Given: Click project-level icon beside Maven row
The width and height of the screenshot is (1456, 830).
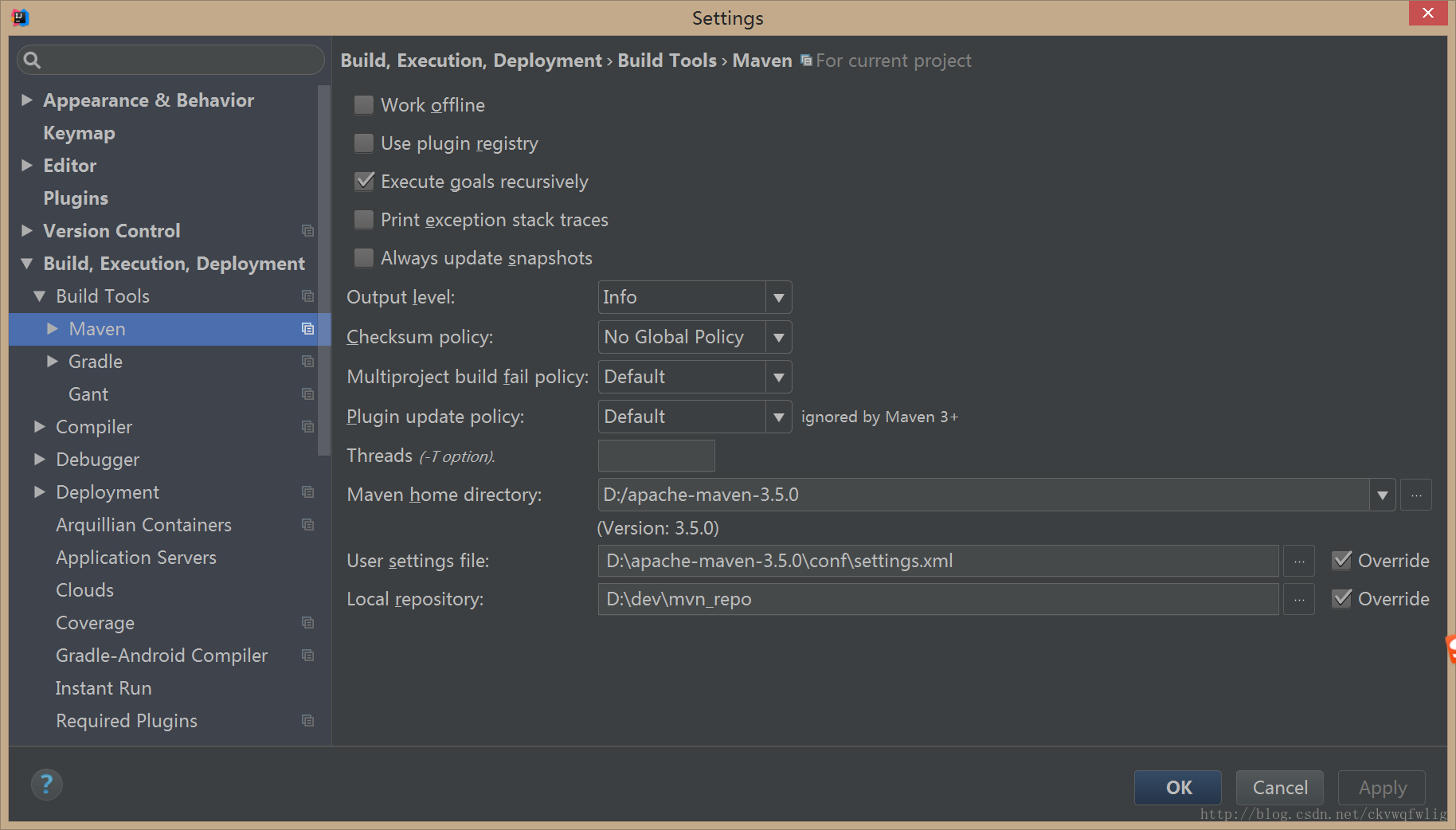Looking at the screenshot, I should [x=307, y=329].
